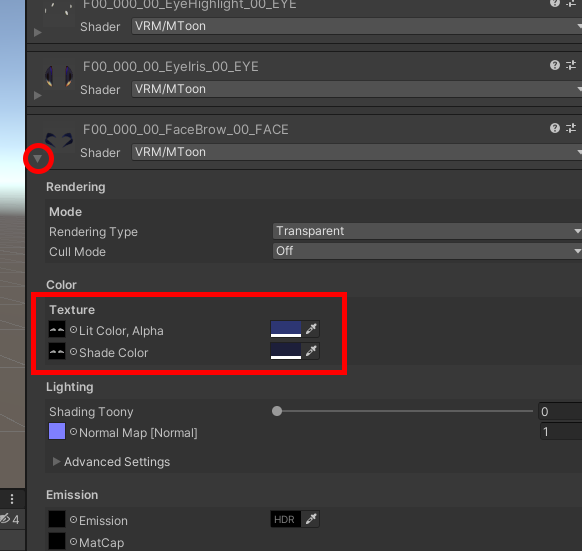
Task: Open FaceBrow Shader VRM/MToon dropdown
Action: click(357, 152)
